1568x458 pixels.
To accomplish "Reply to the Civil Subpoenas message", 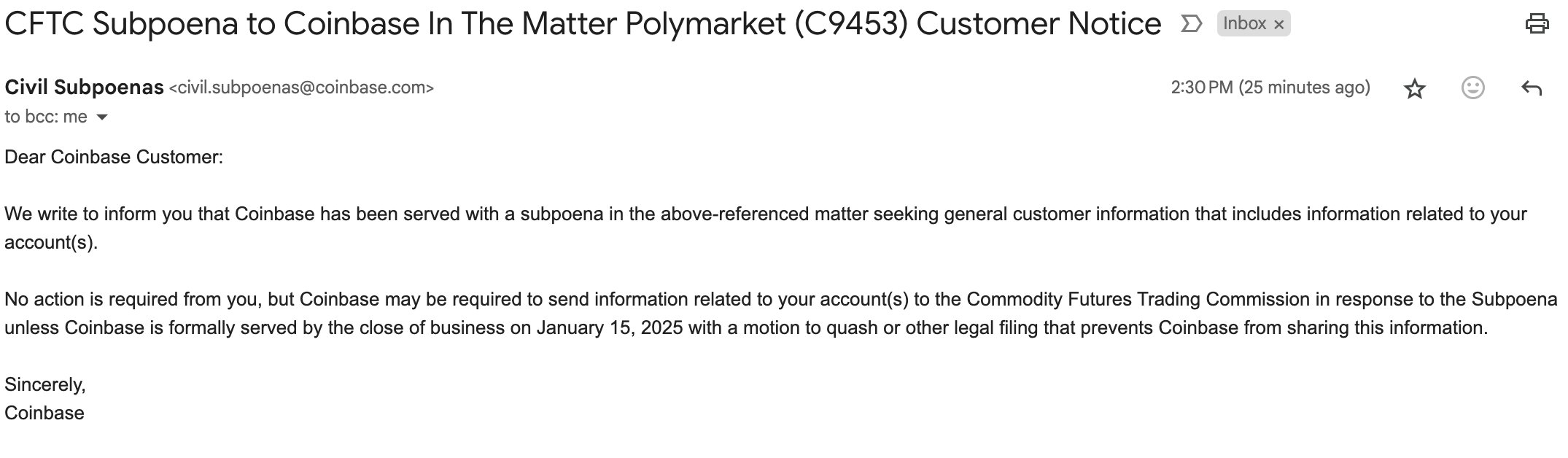I will pyautogui.click(x=1531, y=89).
